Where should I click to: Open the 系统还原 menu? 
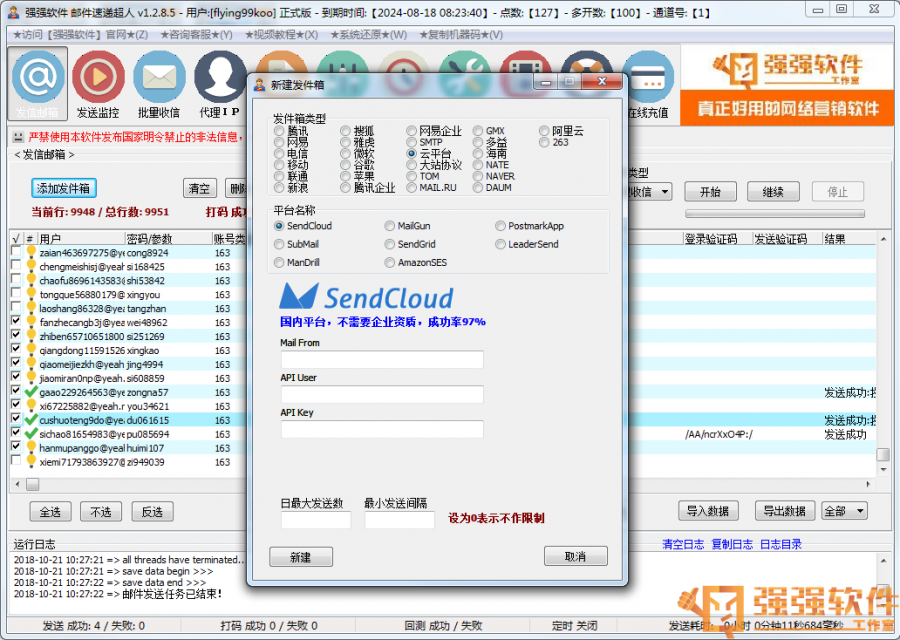pyautogui.click(x=368, y=34)
